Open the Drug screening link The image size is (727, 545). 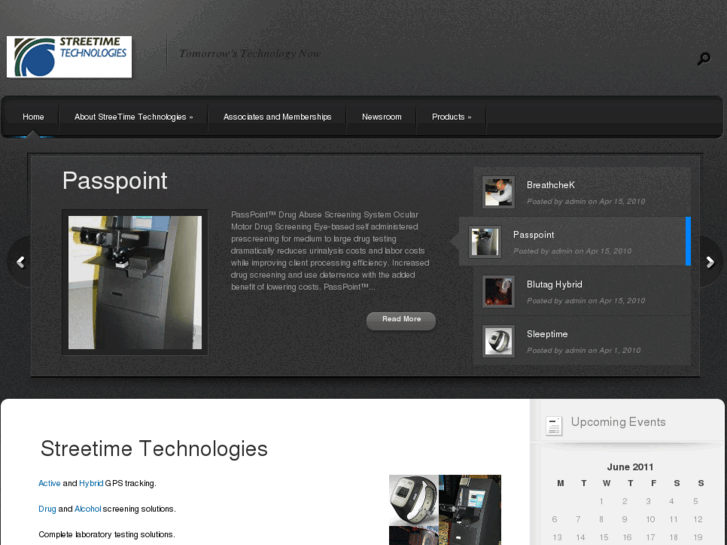click(47, 509)
